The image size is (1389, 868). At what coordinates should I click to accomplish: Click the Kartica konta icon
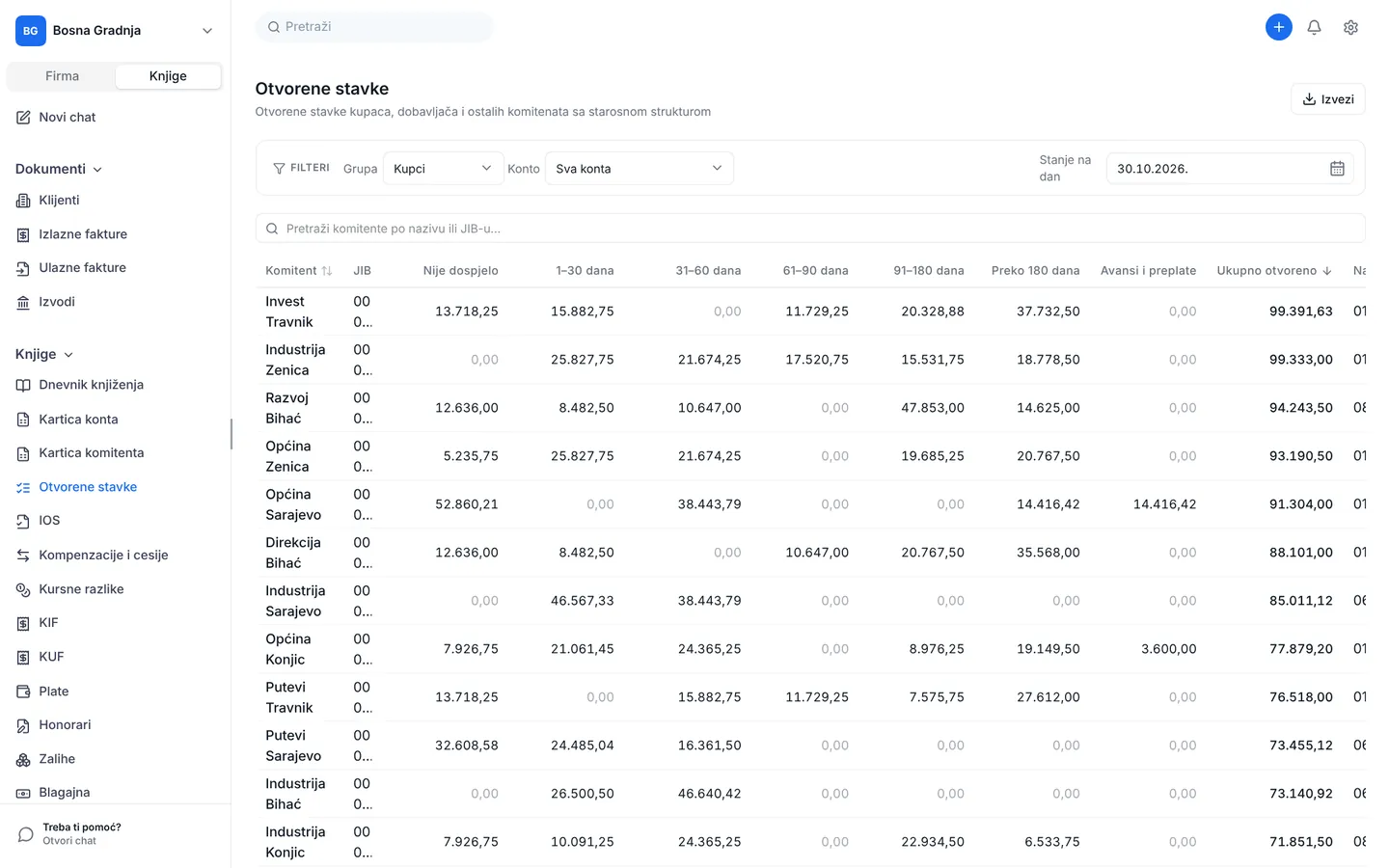23,420
